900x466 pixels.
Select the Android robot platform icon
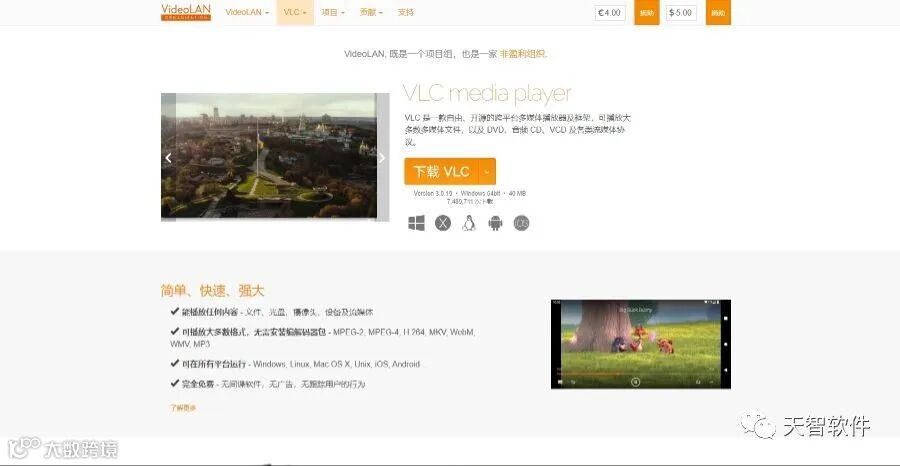495,223
